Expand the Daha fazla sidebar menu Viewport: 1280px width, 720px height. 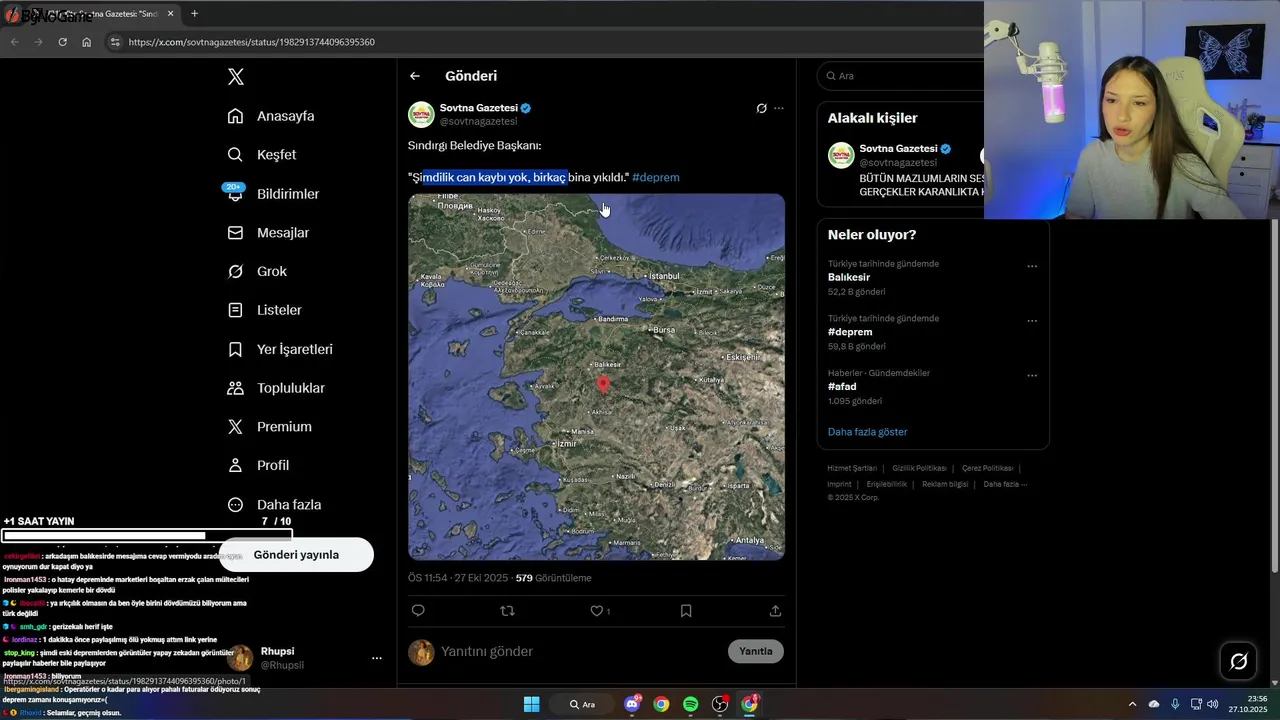pyautogui.click(x=274, y=505)
